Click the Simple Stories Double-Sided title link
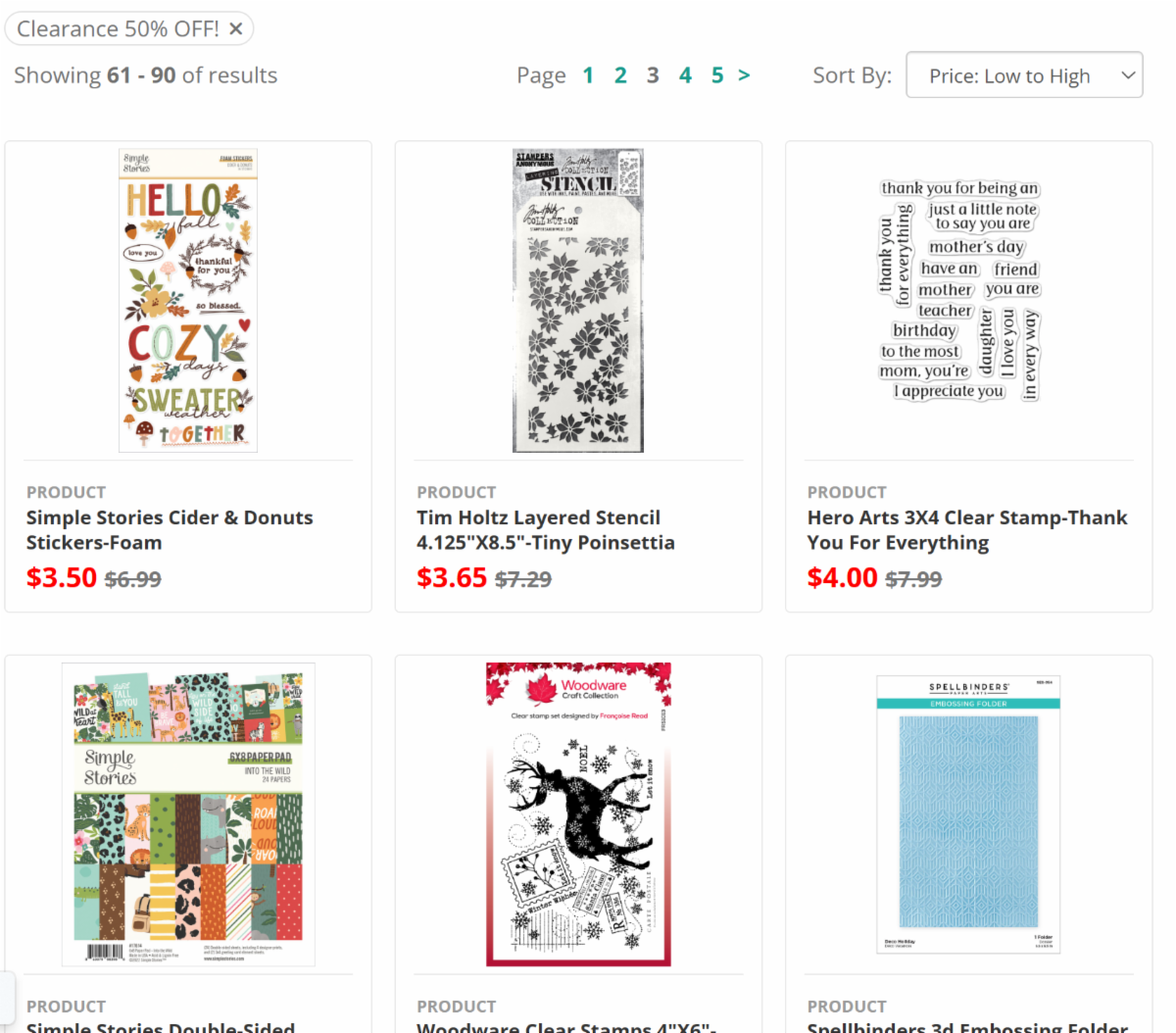This screenshot has width=1176, height=1033. tap(161, 1026)
